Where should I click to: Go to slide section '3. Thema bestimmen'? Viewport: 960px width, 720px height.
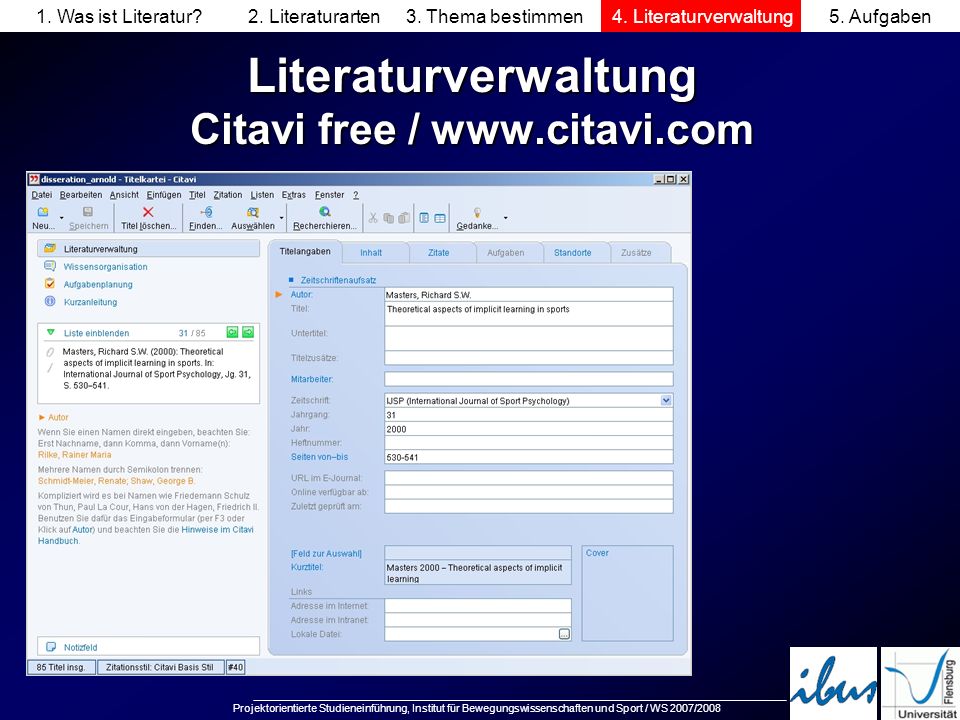494,17
